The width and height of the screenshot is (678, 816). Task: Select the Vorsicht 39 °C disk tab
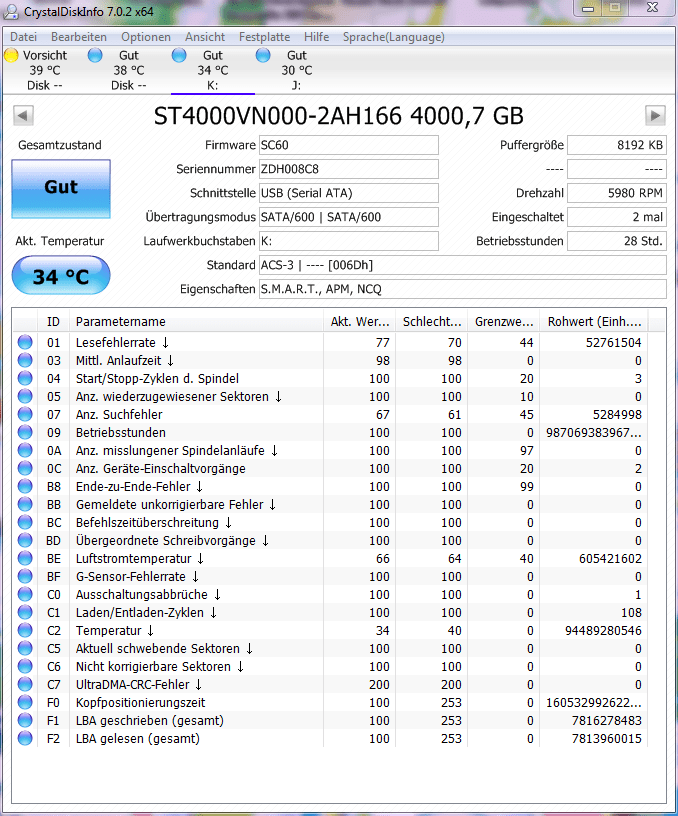coord(44,70)
